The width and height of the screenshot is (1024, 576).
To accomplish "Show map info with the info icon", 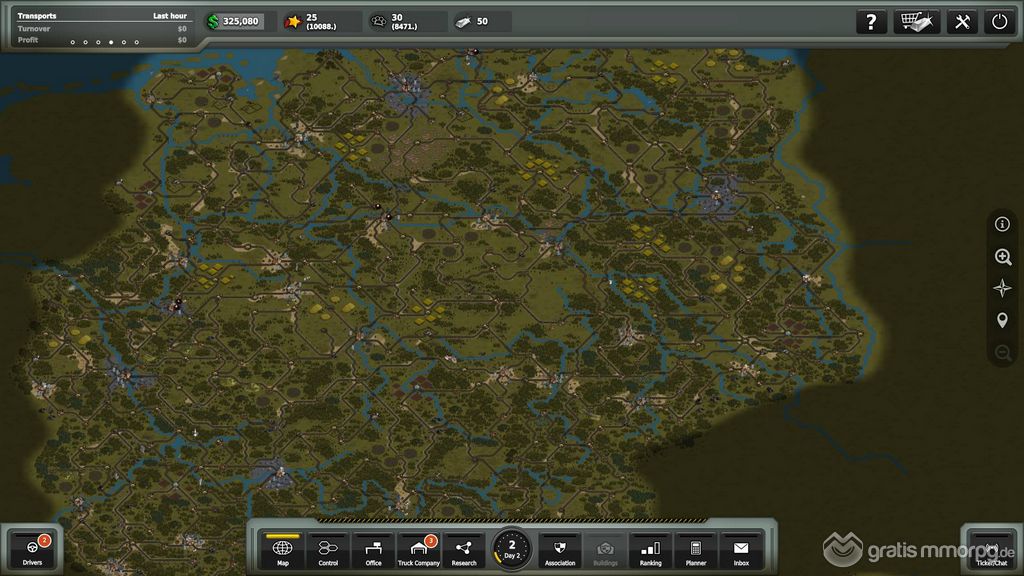I will click(1002, 225).
